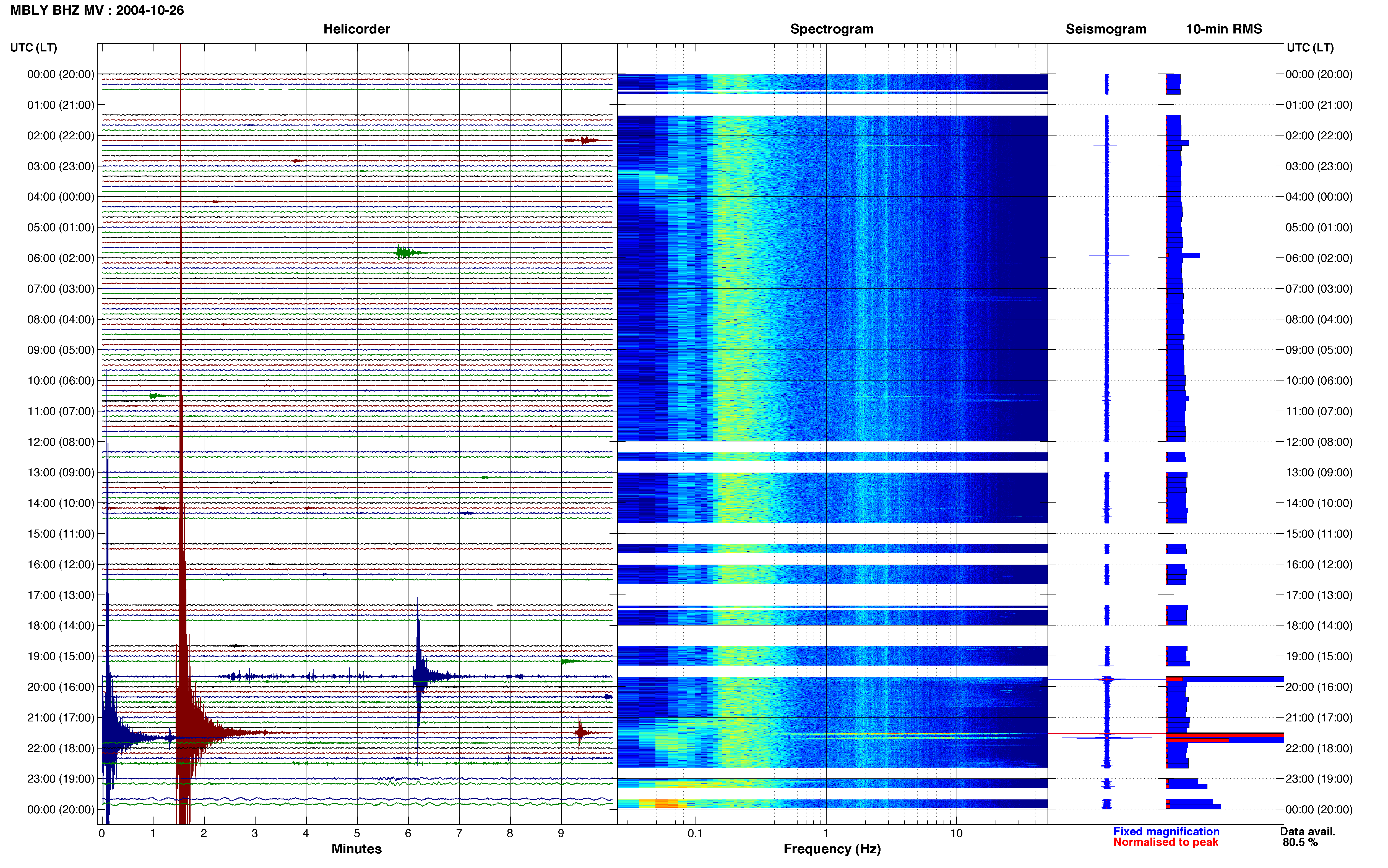Image resolution: width=1388 pixels, height=868 pixels.
Task: Click the 10 Hz frequency axis tick label
Action: tap(956, 833)
